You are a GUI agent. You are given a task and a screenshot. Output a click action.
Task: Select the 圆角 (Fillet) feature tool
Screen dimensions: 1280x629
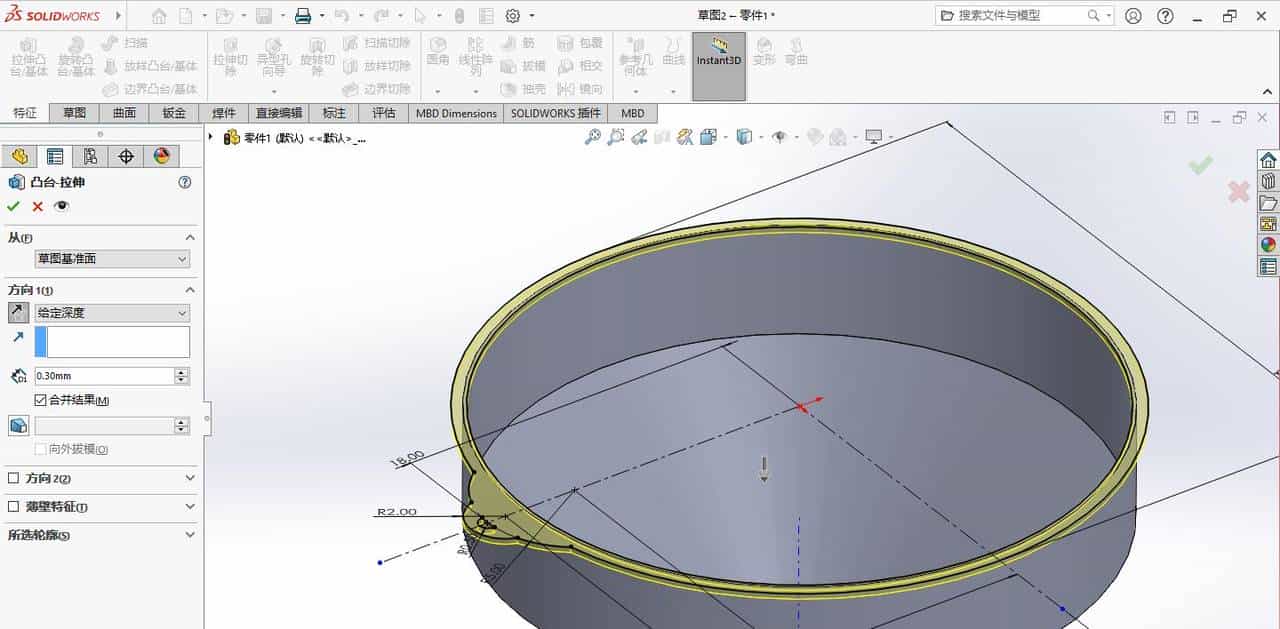pyautogui.click(x=437, y=51)
